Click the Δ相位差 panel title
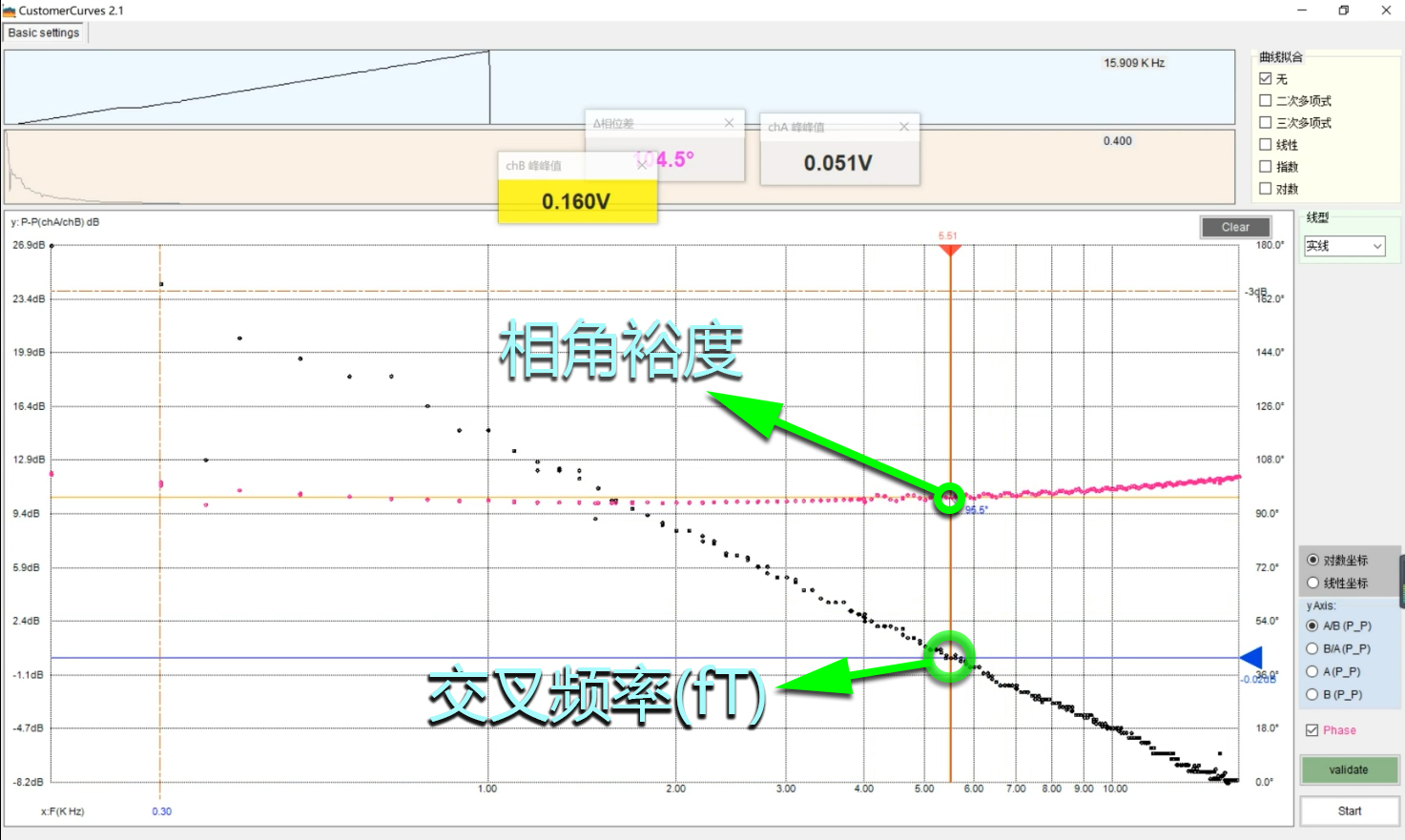This screenshot has width=1405, height=840. click(x=613, y=124)
